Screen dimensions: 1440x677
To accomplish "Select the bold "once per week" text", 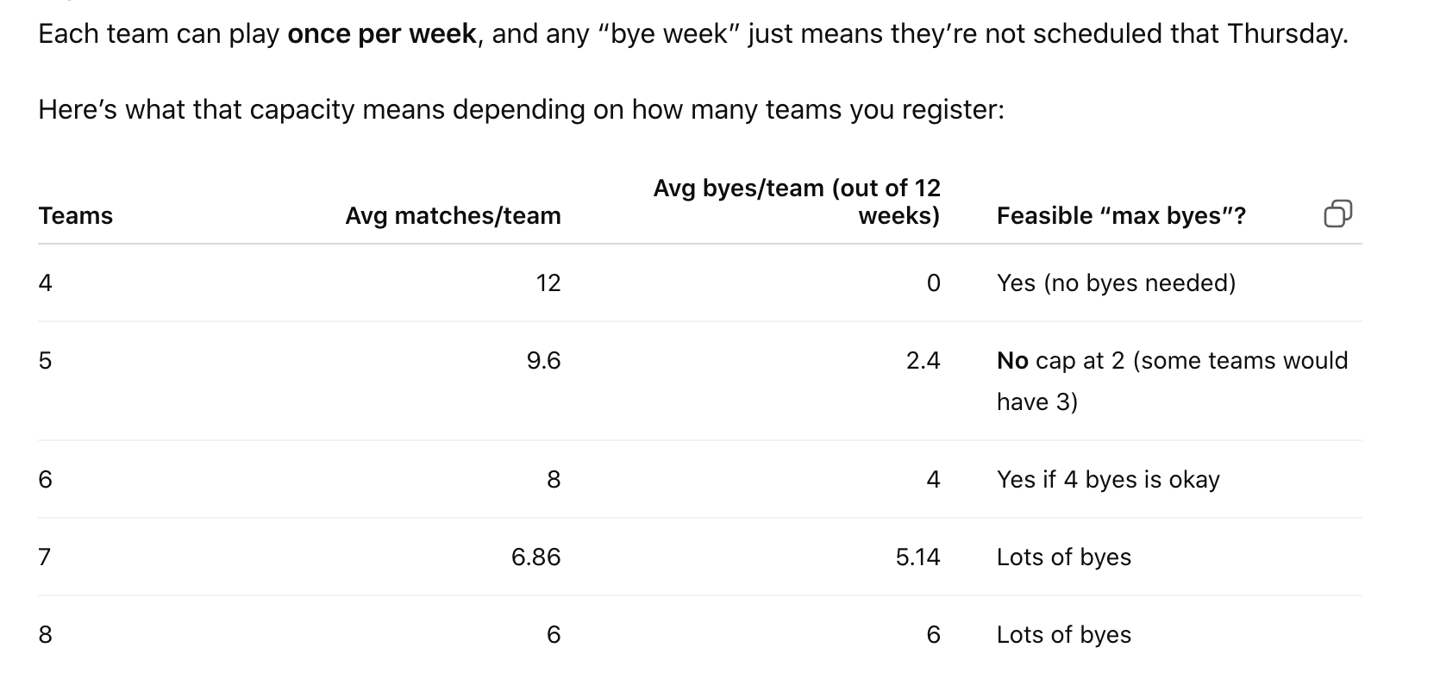I will [x=382, y=34].
